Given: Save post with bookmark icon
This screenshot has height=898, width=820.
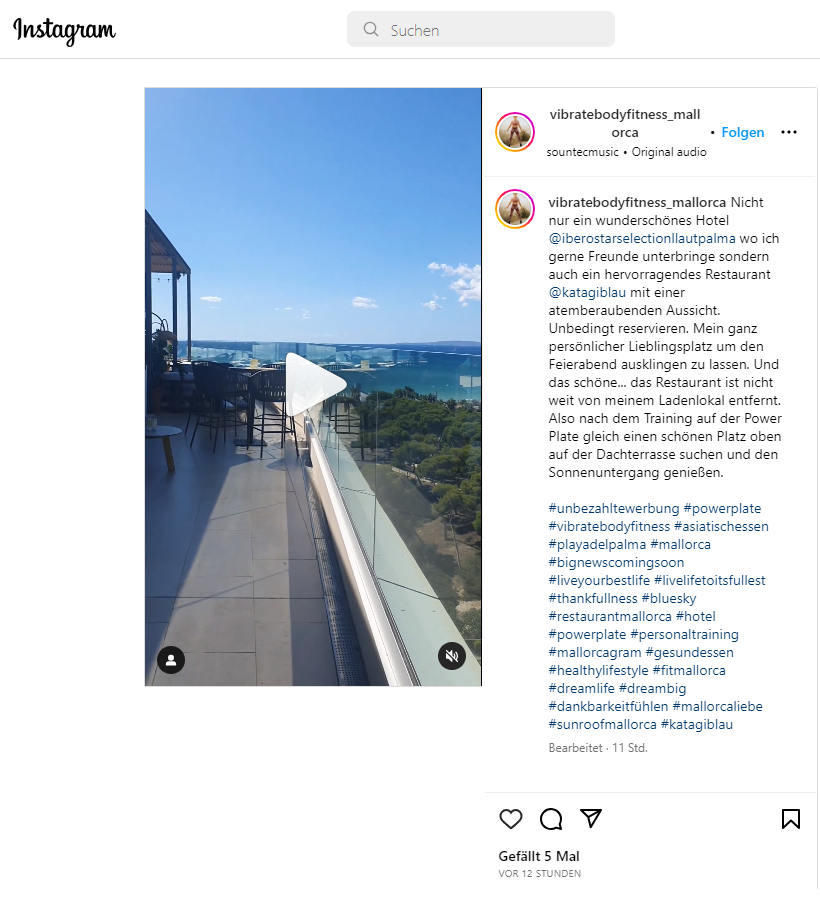Looking at the screenshot, I should tap(791, 819).
